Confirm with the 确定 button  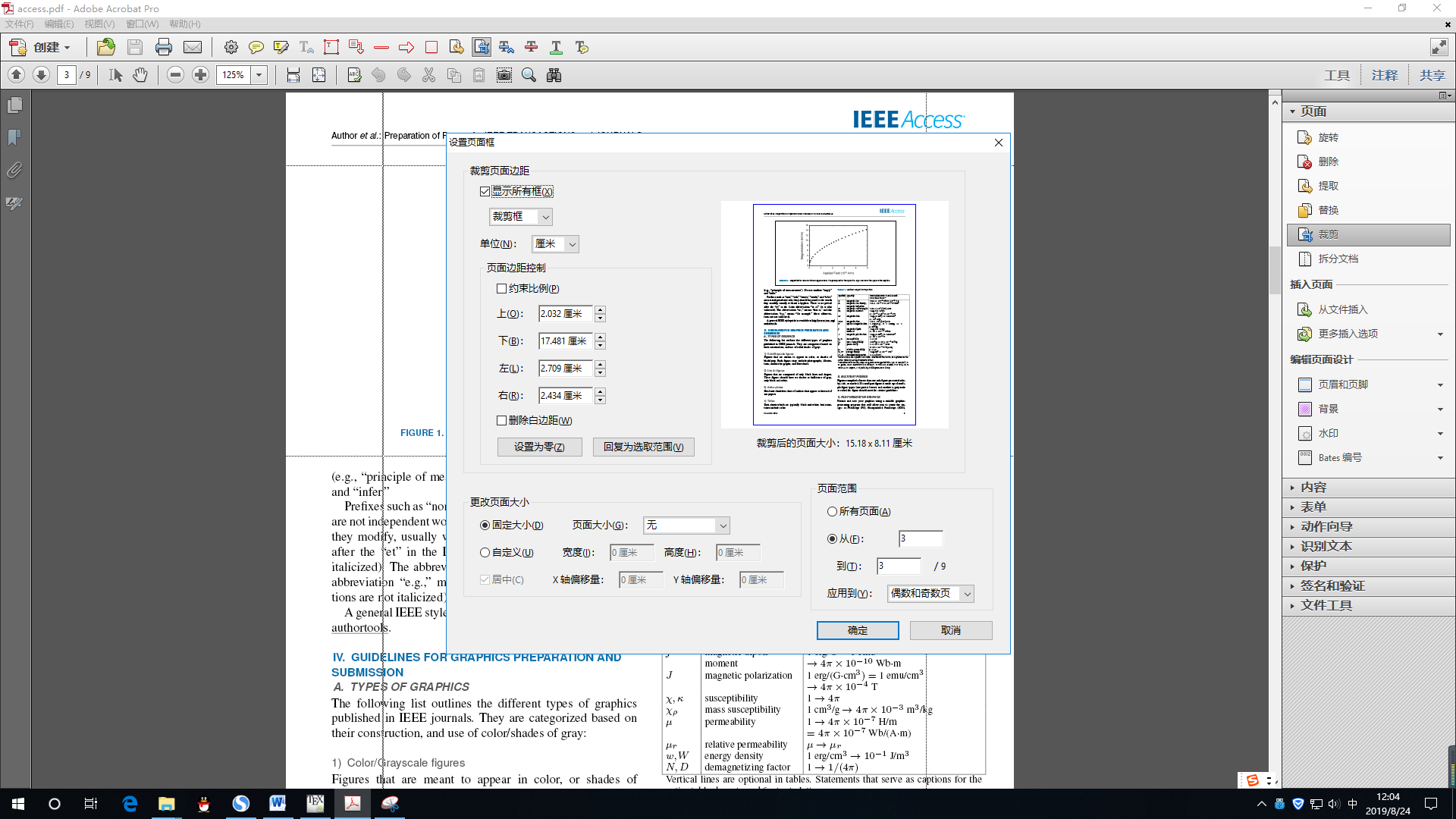(x=857, y=630)
